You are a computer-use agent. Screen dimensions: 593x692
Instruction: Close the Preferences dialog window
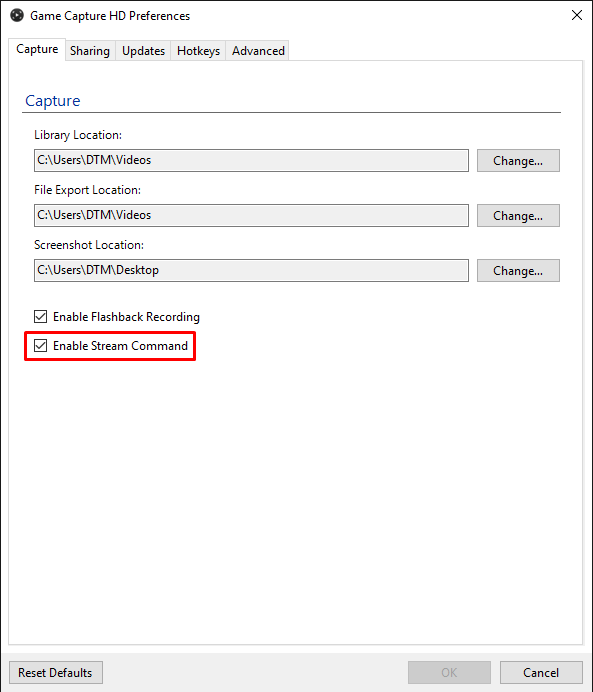point(577,15)
